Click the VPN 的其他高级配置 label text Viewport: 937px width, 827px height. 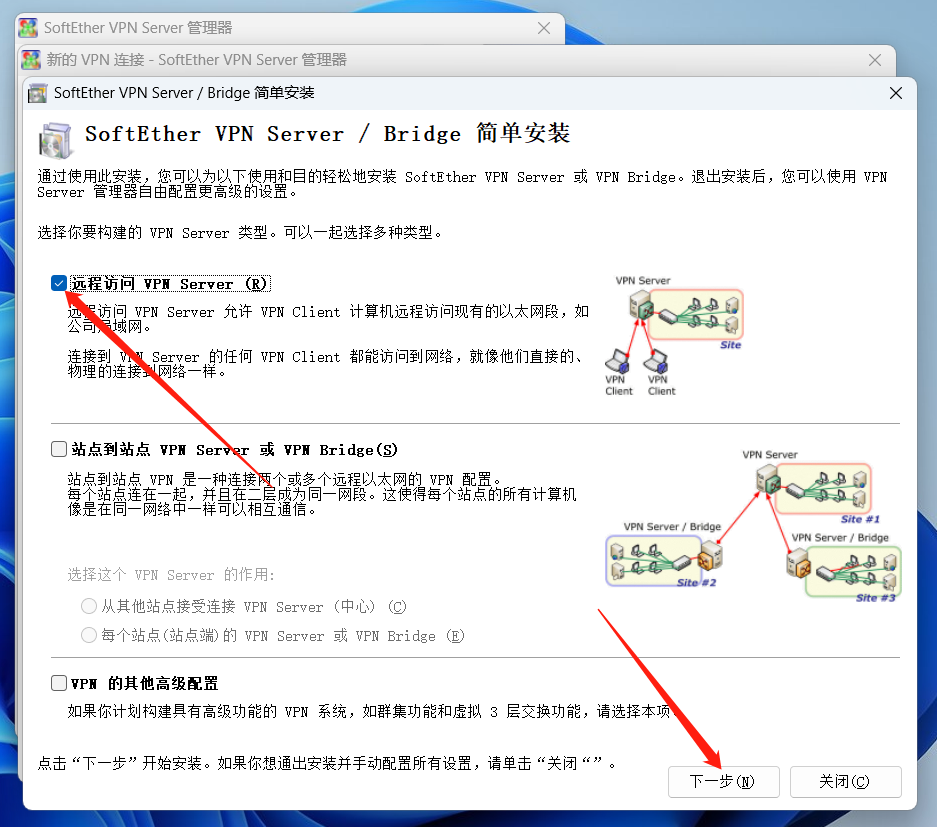[x=145, y=683]
